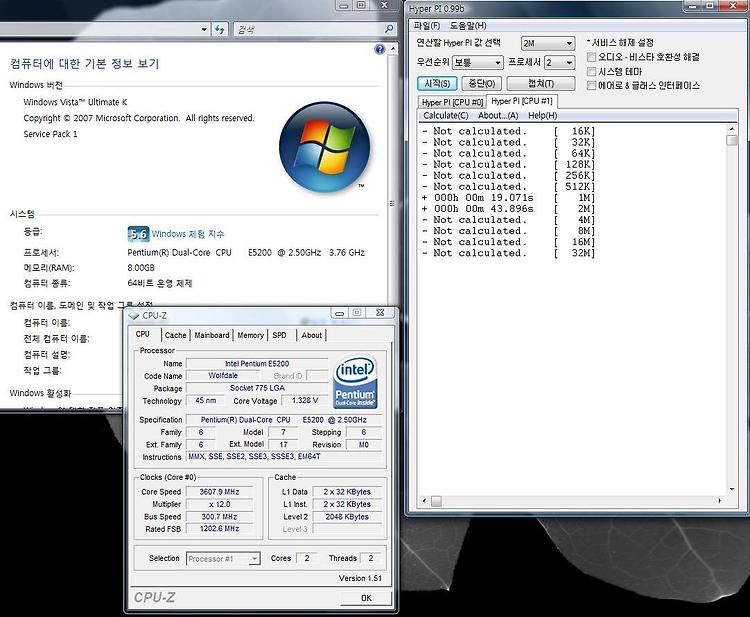Image resolution: width=750 pixels, height=617 pixels.
Task: Open the About tab in CPU-Z
Action: [311, 335]
